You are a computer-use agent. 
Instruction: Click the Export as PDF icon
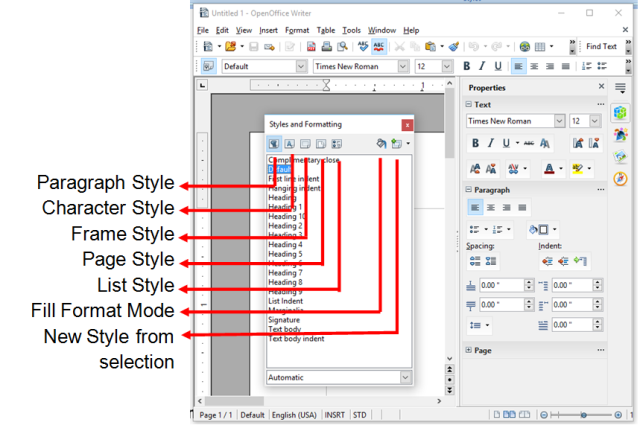[311, 47]
